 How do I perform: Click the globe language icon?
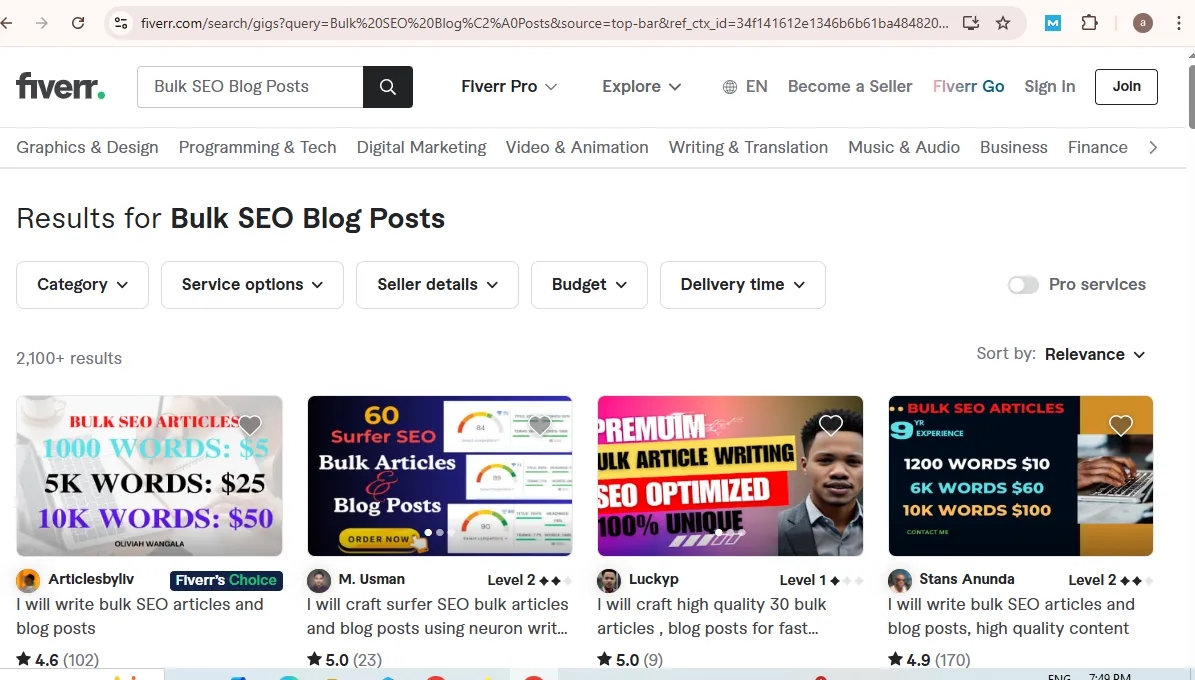coord(729,87)
